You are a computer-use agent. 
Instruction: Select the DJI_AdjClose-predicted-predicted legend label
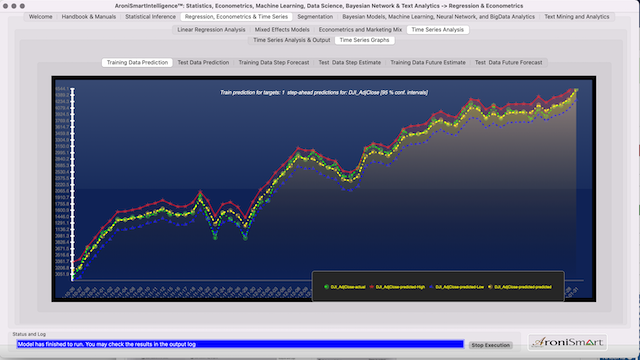[x=523, y=287]
